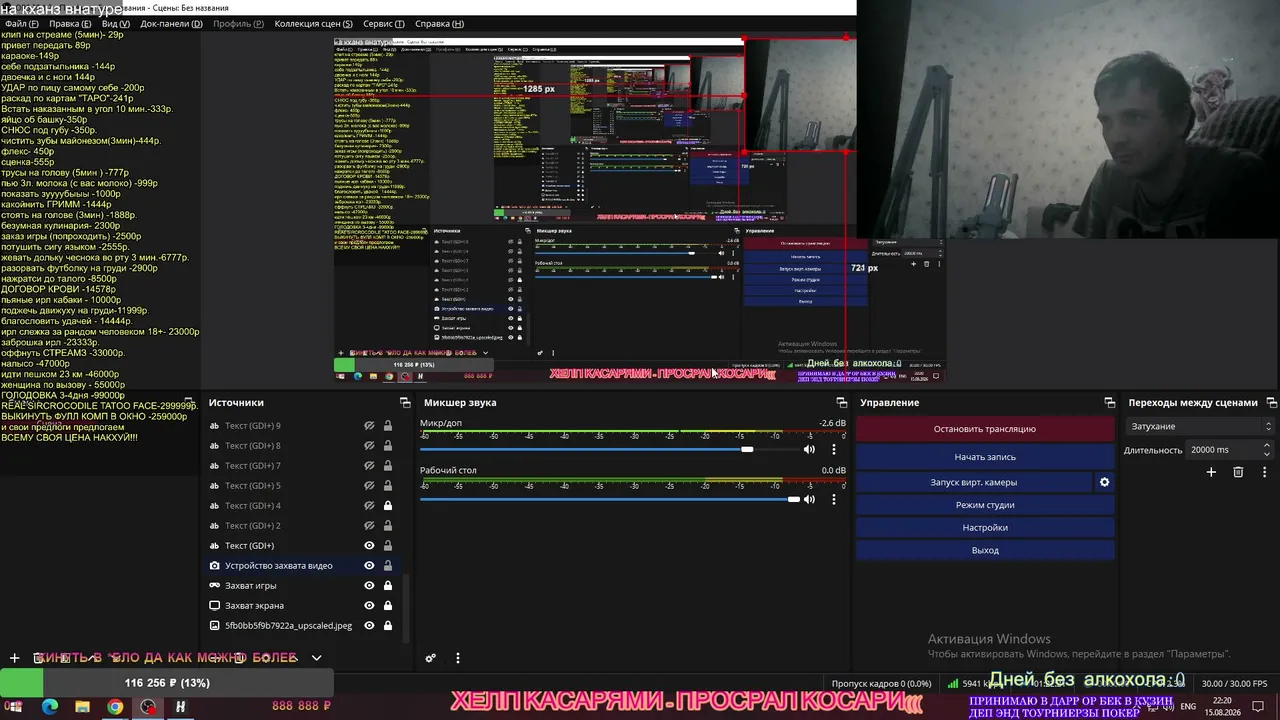Toggle lock on 5fb0bb5f9b7922a_upscaled.jpeg source

tap(388, 626)
